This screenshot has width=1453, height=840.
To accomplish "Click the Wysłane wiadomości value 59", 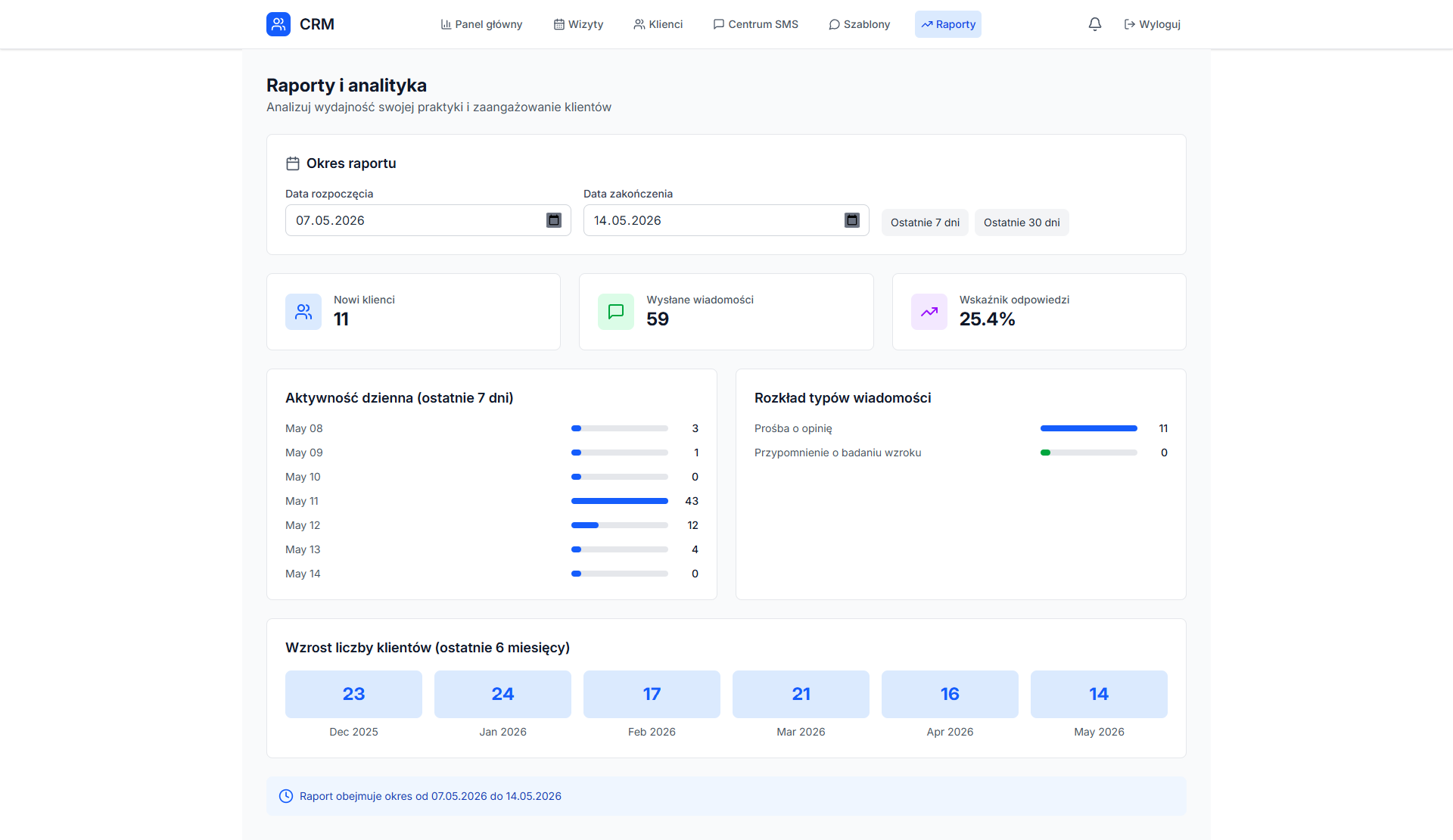I will point(658,319).
